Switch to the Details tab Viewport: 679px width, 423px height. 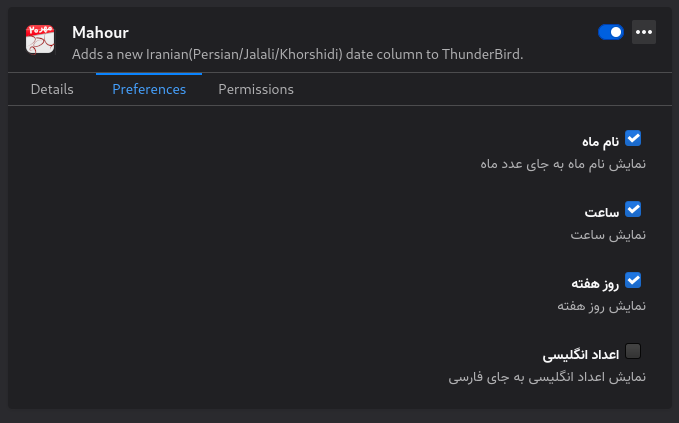(x=52, y=89)
